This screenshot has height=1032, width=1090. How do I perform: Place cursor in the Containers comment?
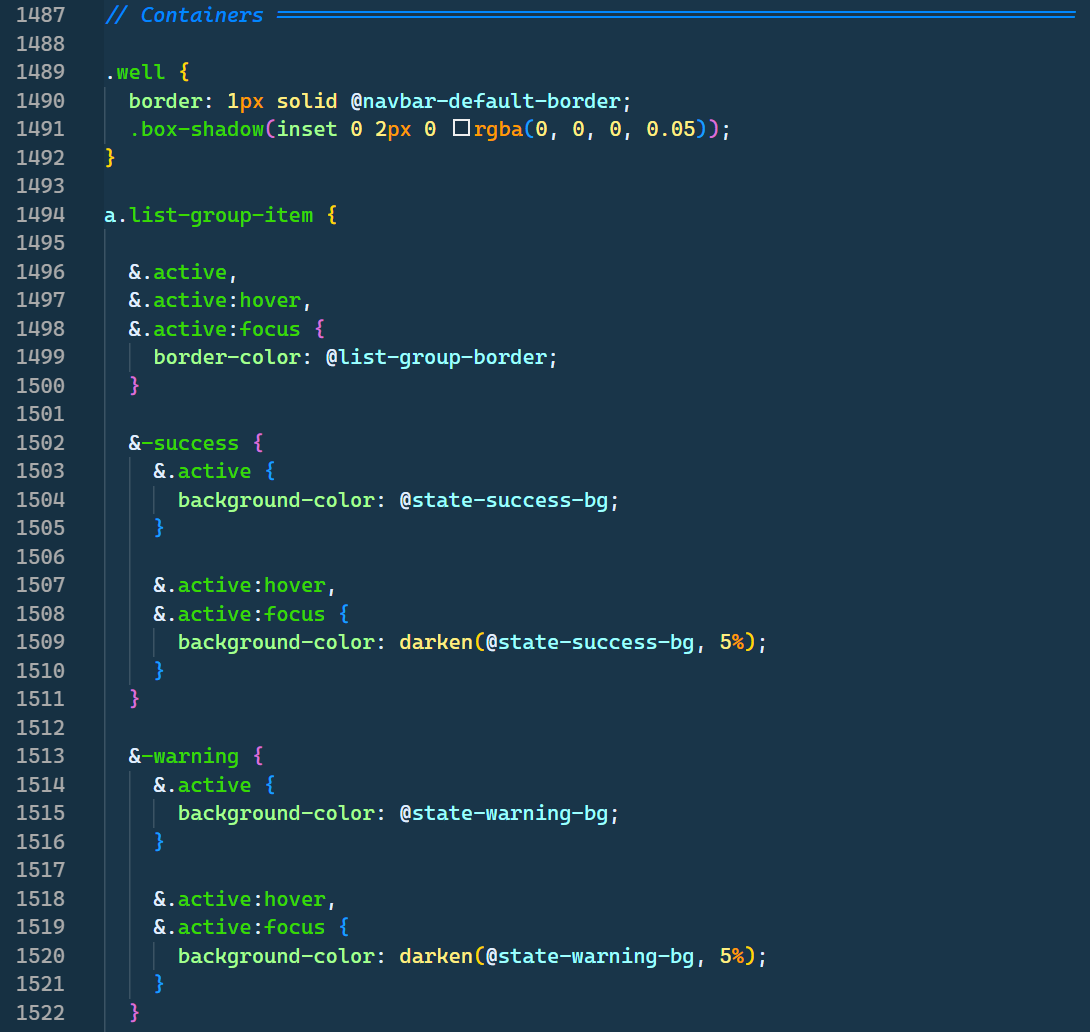(x=201, y=15)
